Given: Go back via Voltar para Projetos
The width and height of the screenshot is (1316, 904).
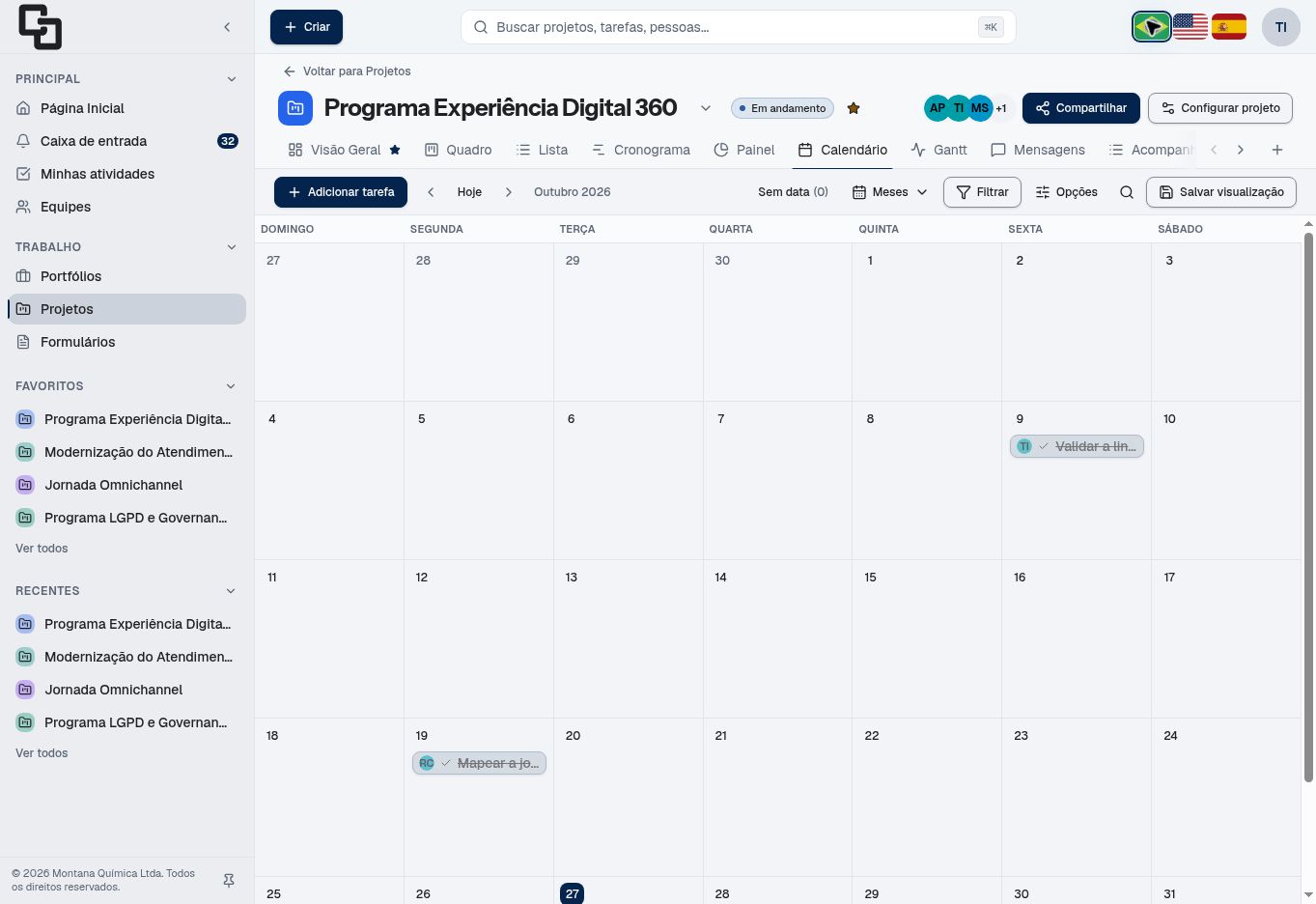Looking at the screenshot, I should [x=347, y=71].
